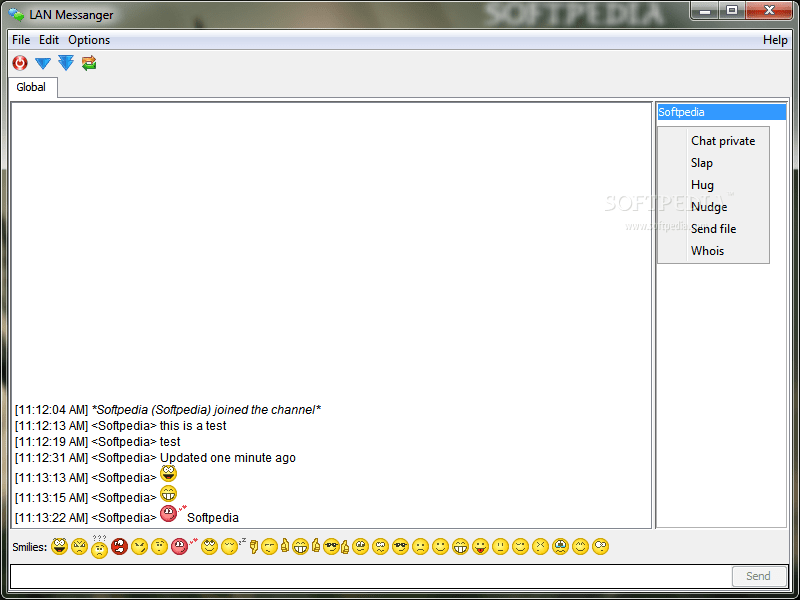Viewport: 800px width, 600px height.
Task: Click the green refresh arrows toolbar icon
Action: [x=89, y=63]
